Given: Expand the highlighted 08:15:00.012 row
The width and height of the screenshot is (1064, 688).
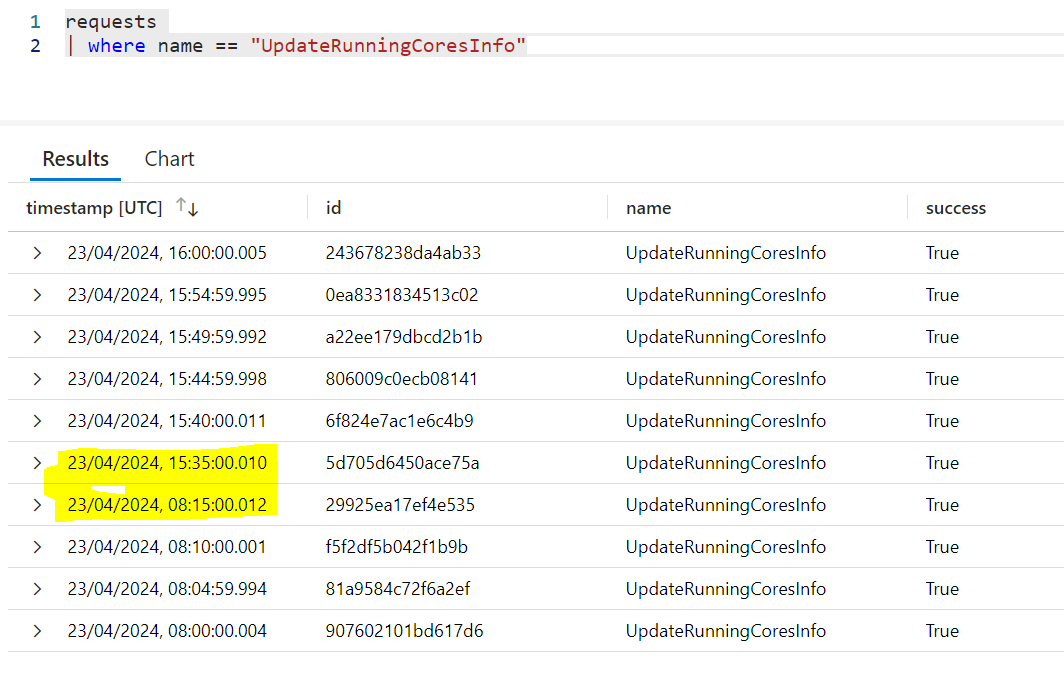Looking at the screenshot, I should [x=37, y=505].
